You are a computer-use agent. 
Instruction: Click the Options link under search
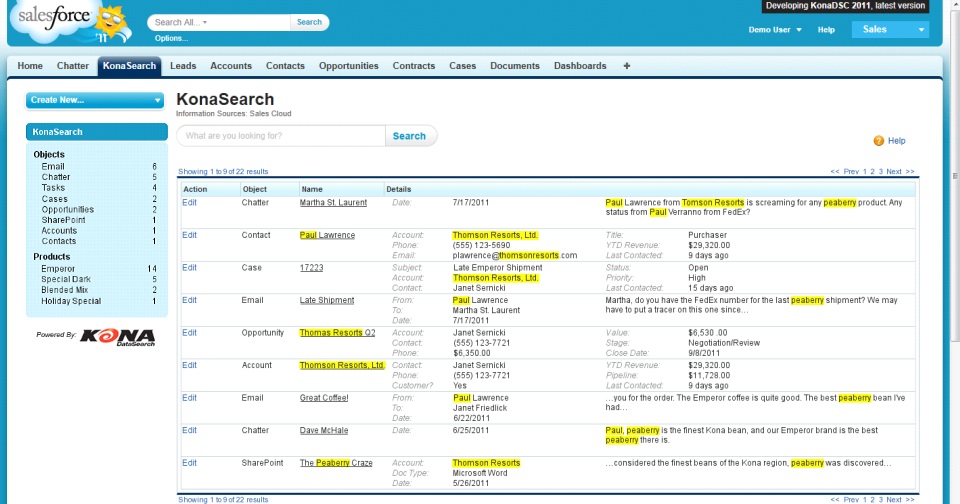coord(171,38)
